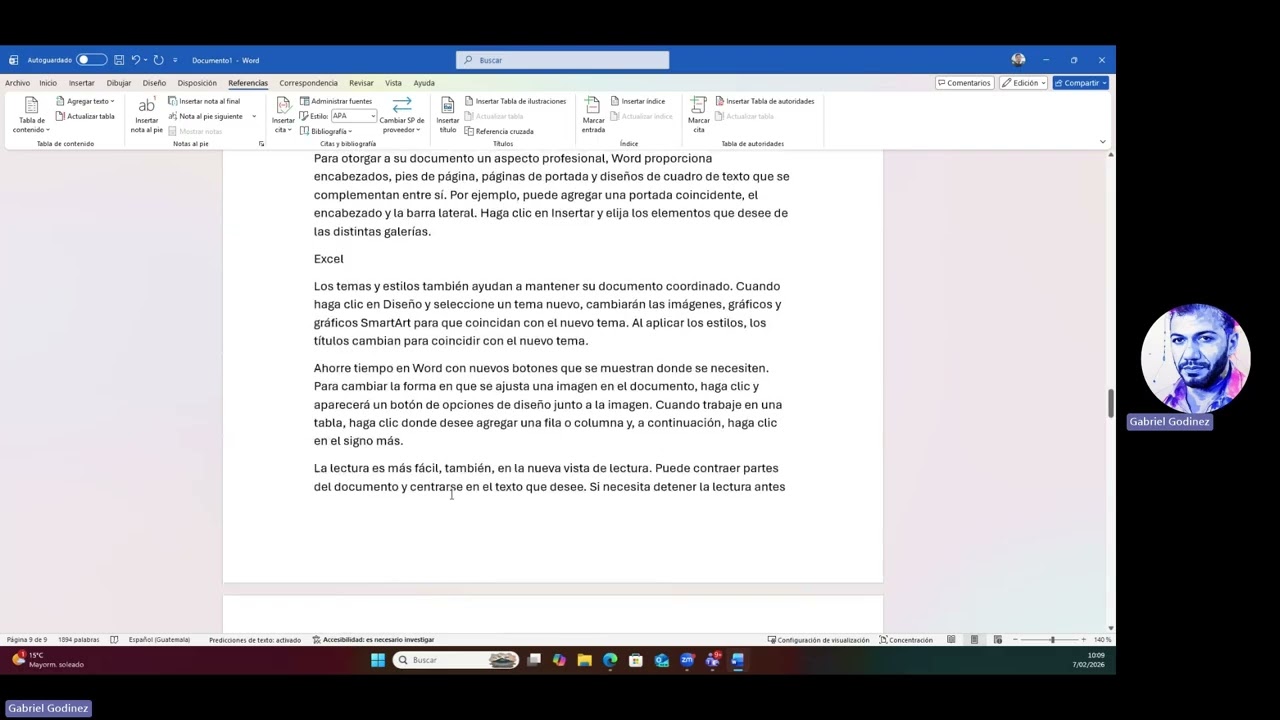Toggle the Autoguardado switch
The width and height of the screenshot is (1280, 720).
point(91,60)
